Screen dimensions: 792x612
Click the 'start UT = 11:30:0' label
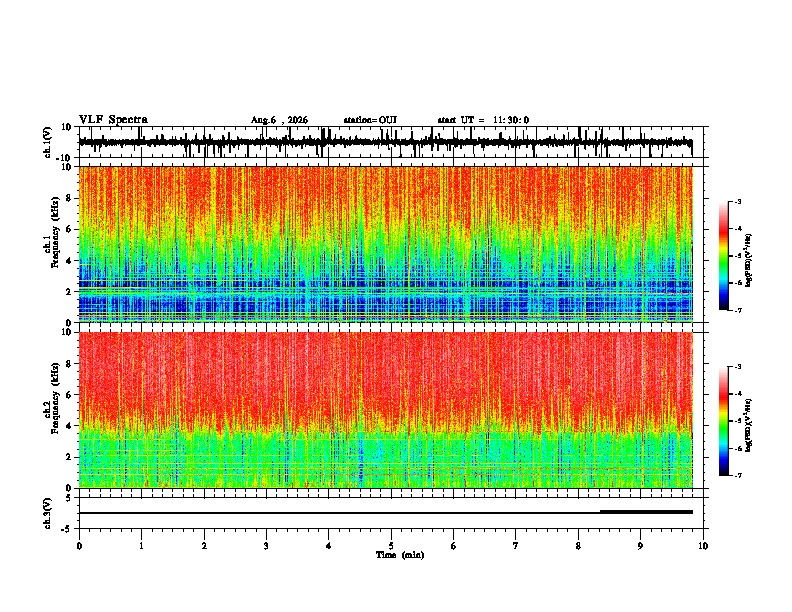[483, 120]
